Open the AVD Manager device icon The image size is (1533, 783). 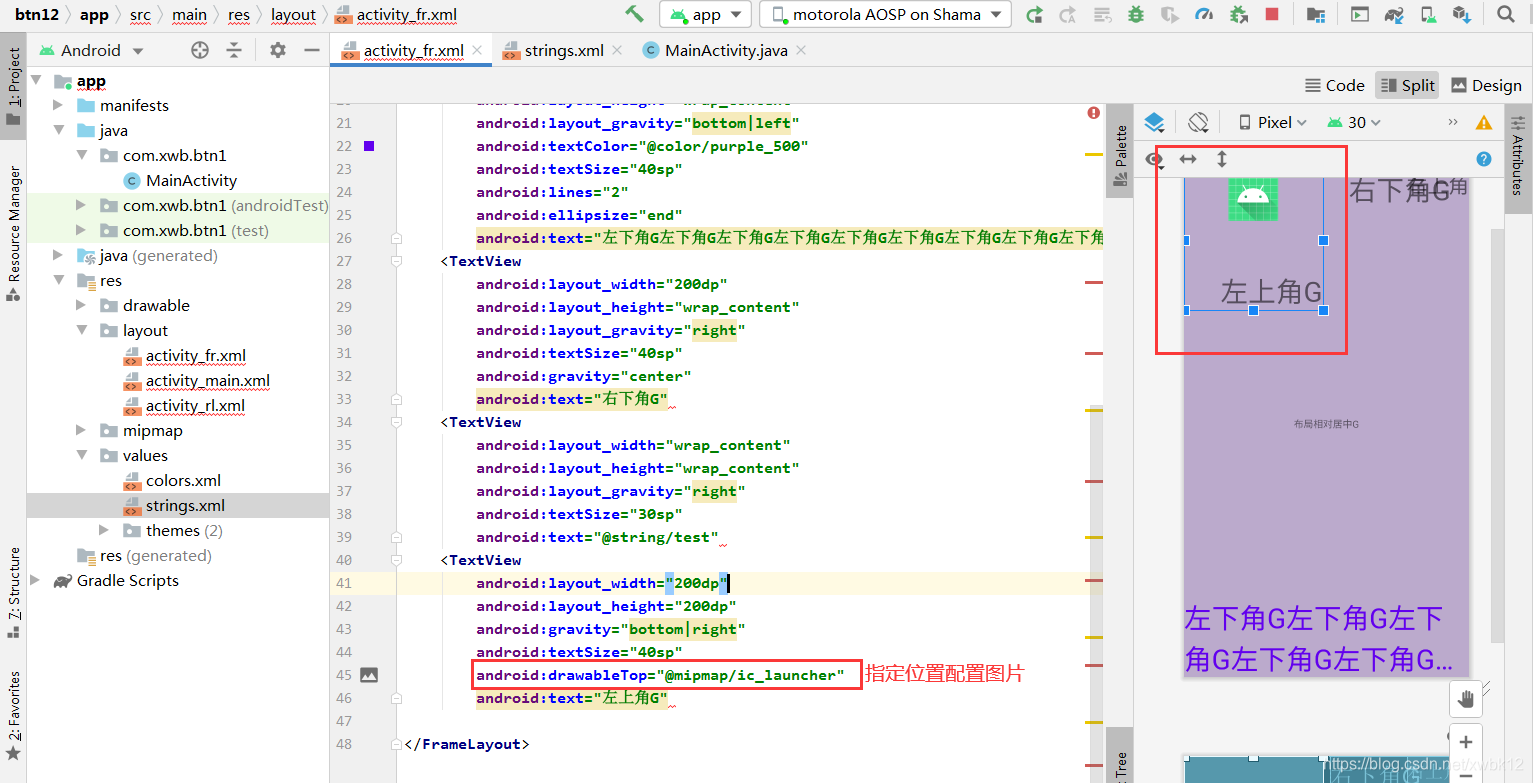pos(1429,14)
